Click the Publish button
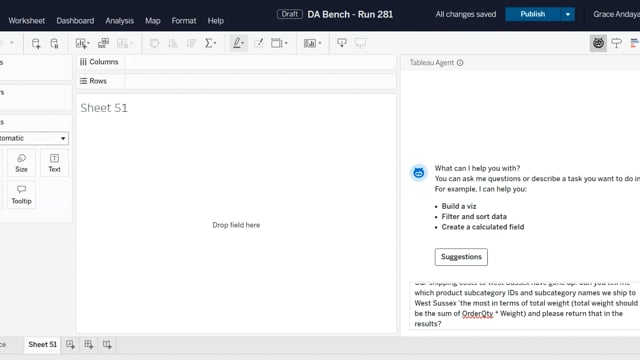640x360 pixels. [x=532, y=14]
